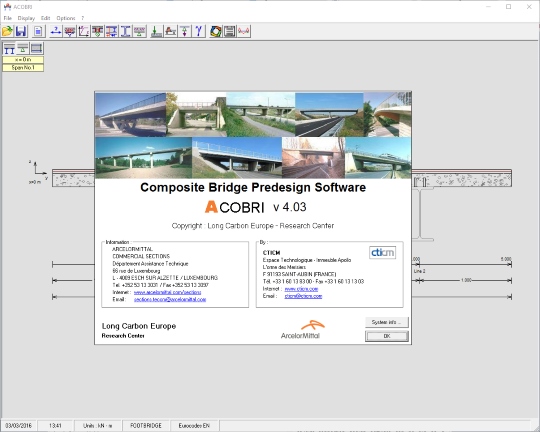The width and height of the screenshot is (540, 432).
Task: Click the Units kN - m status entry
Action: 97,426
